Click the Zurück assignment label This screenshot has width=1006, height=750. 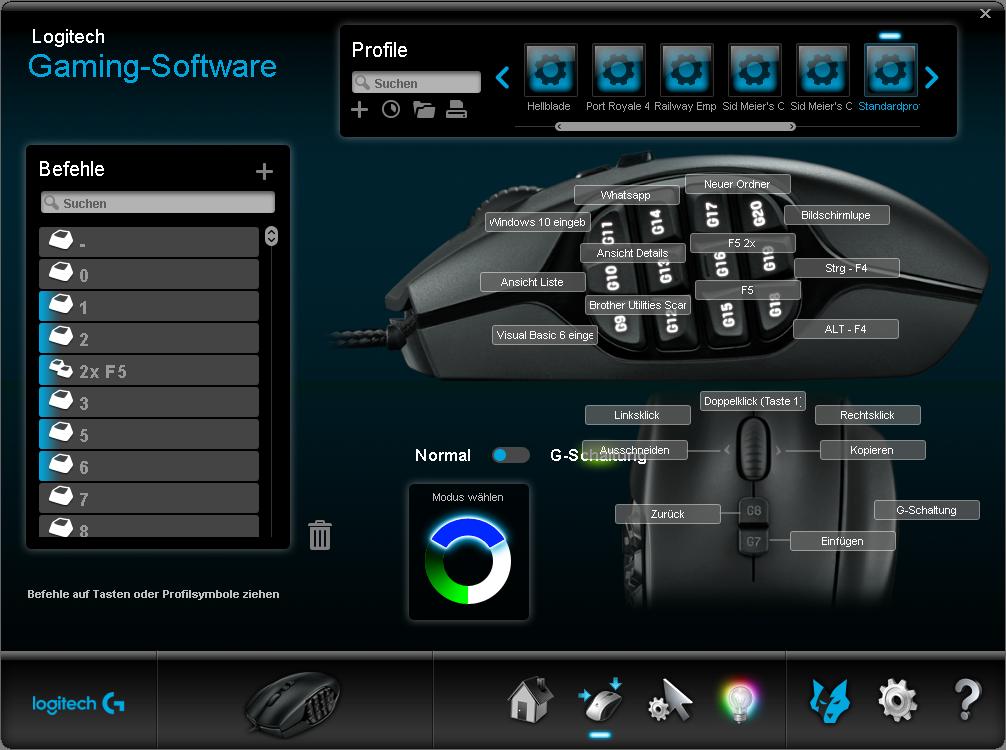(x=668, y=514)
